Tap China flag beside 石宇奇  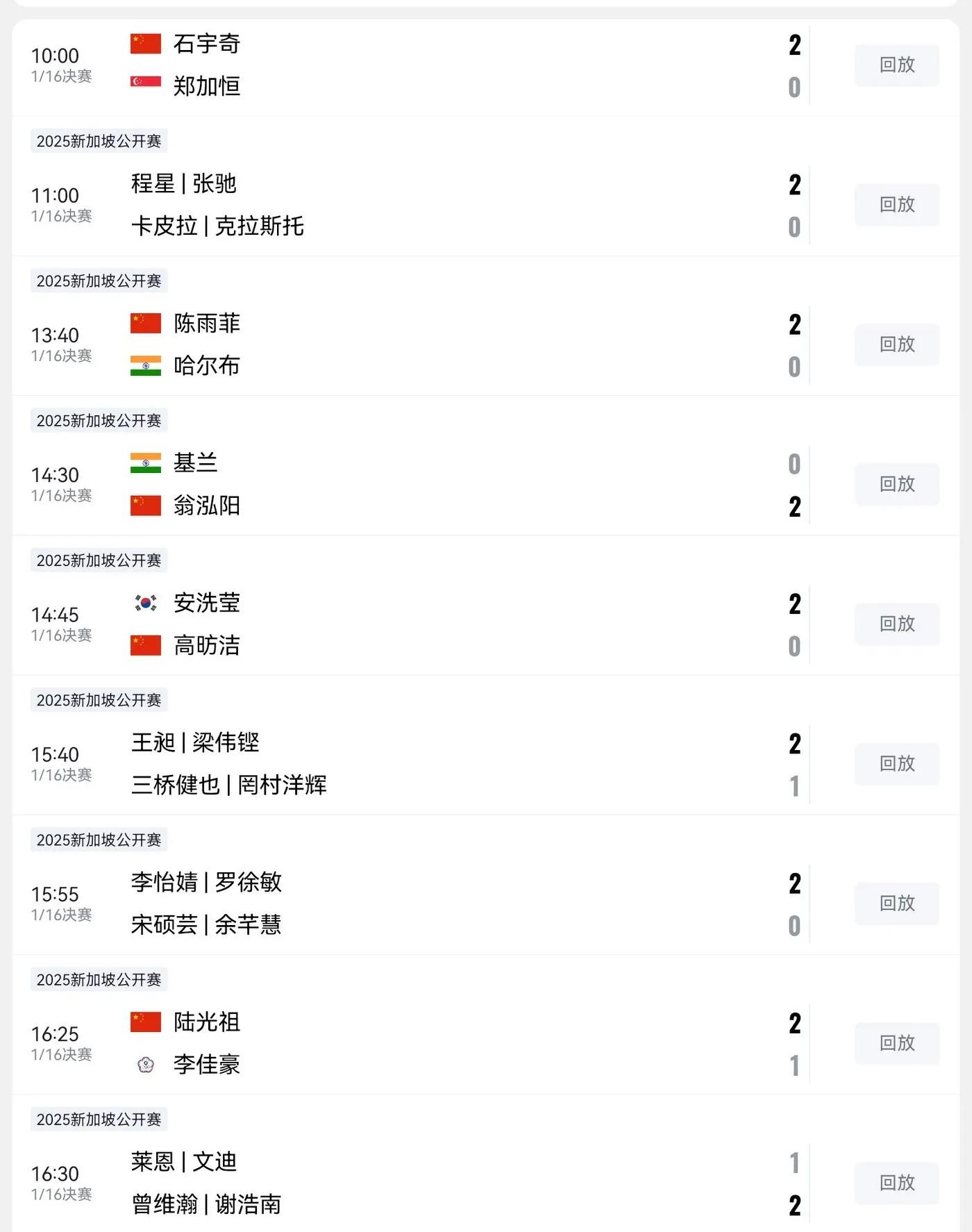(x=146, y=44)
